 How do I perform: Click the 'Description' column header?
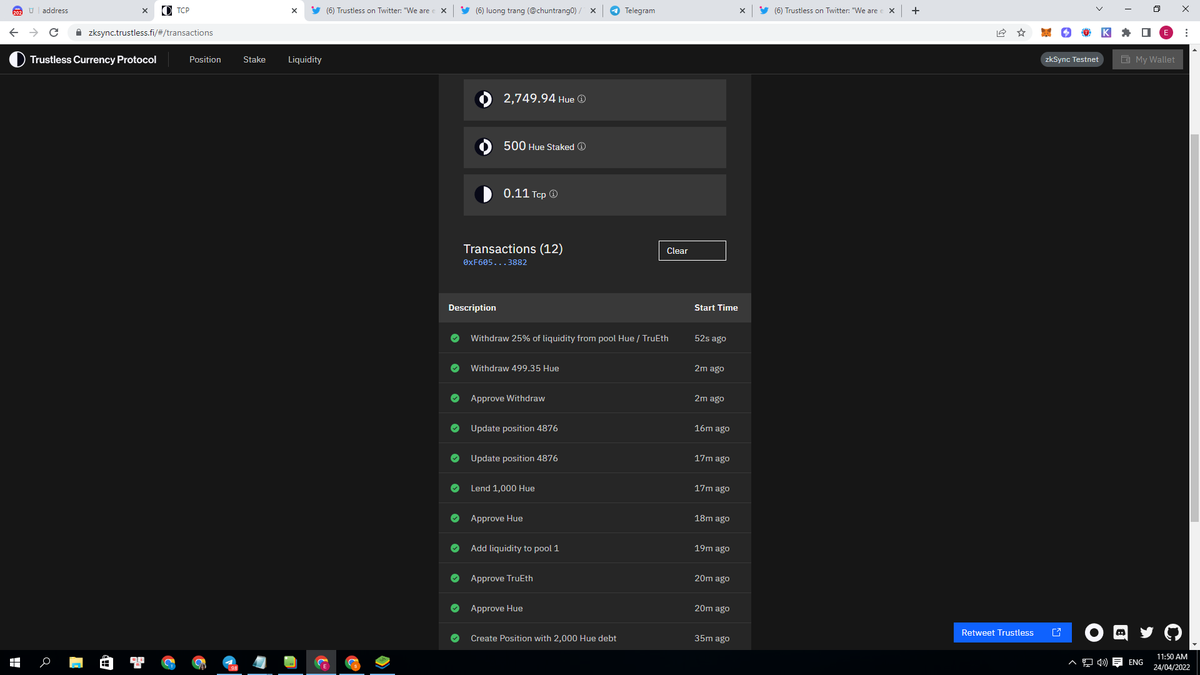coord(472,308)
